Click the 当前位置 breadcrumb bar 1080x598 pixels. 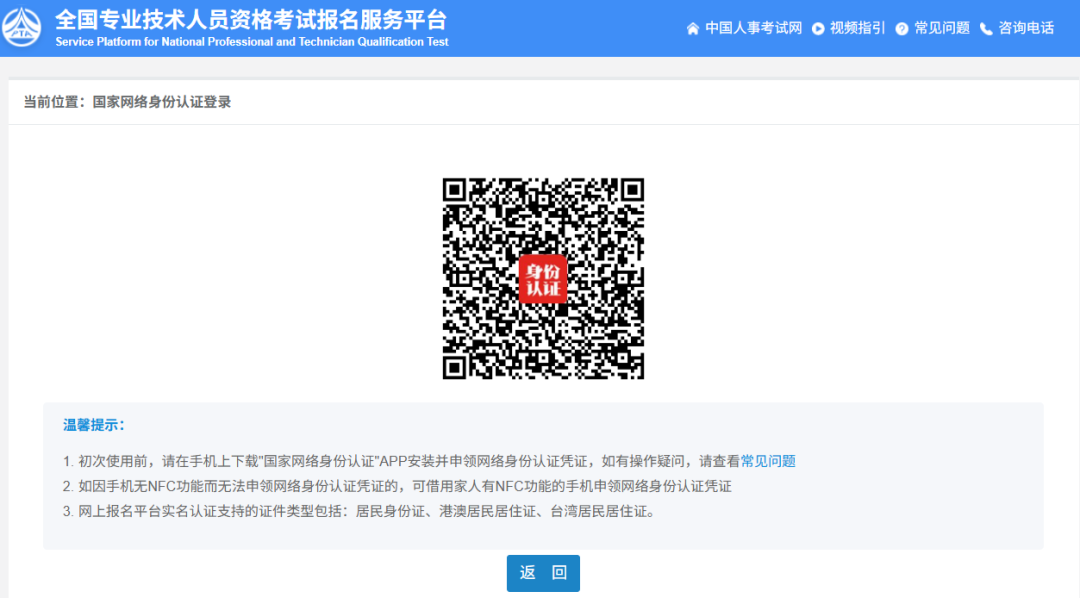(x=540, y=100)
